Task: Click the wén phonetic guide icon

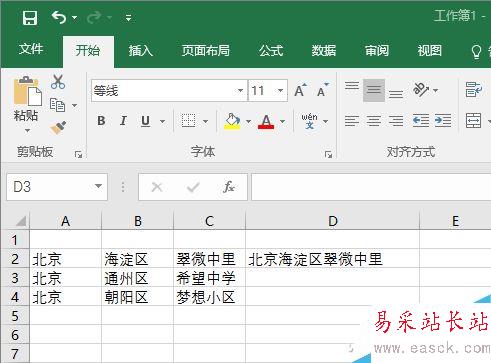Action: pos(309,121)
